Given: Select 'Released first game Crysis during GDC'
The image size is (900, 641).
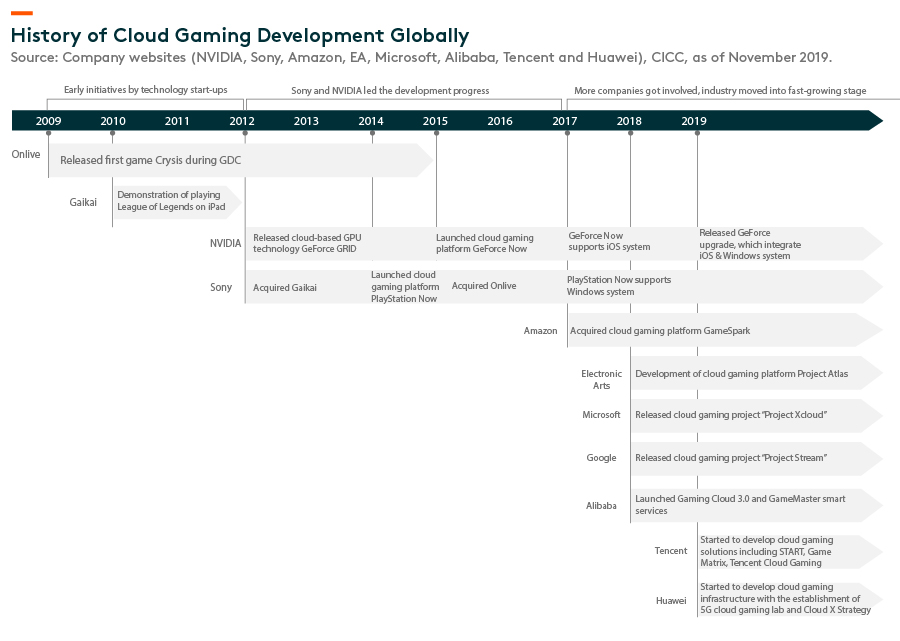Looking at the screenshot, I should click(x=150, y=160).
